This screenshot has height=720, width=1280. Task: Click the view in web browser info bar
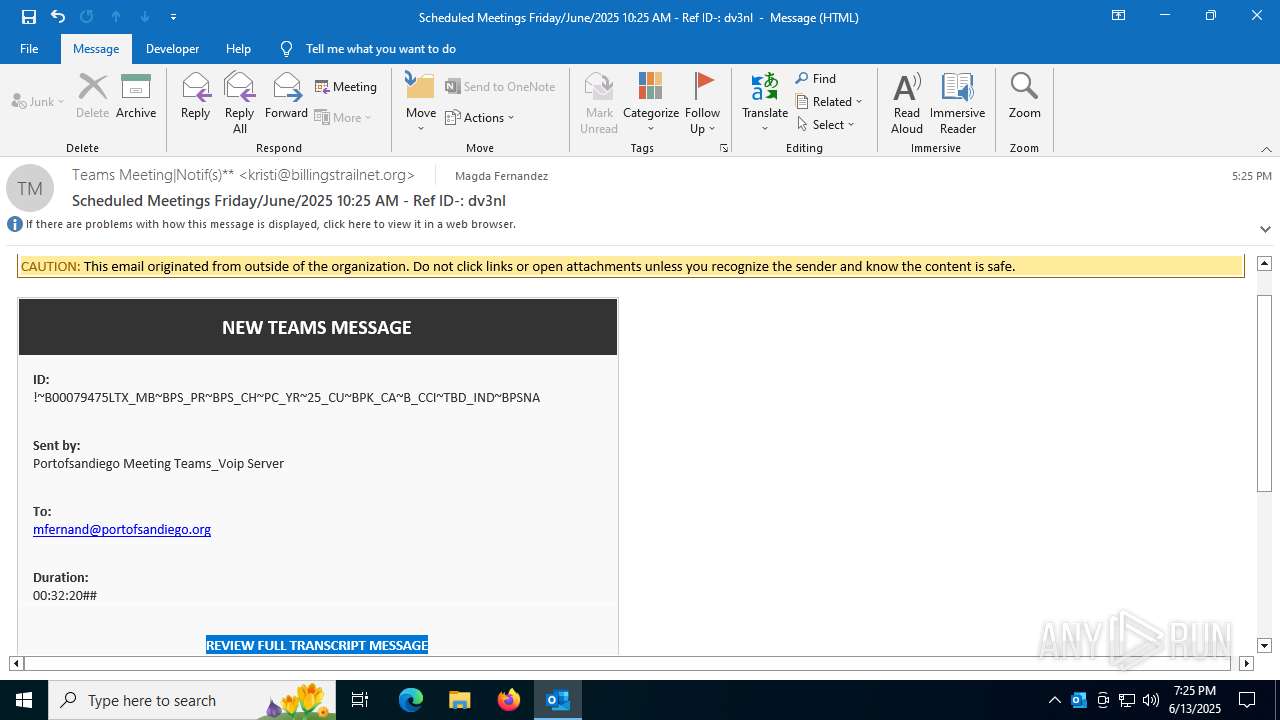(270, 224)
